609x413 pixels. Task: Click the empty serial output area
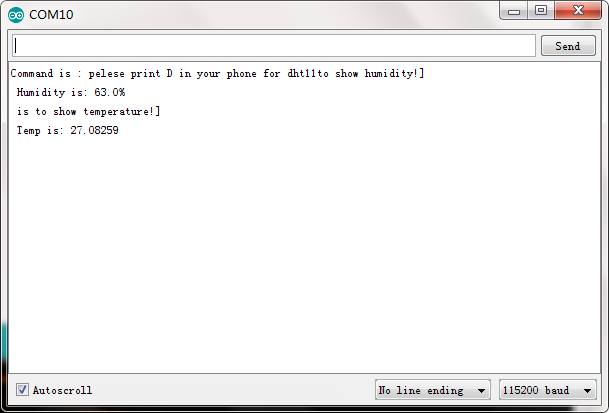304,253
